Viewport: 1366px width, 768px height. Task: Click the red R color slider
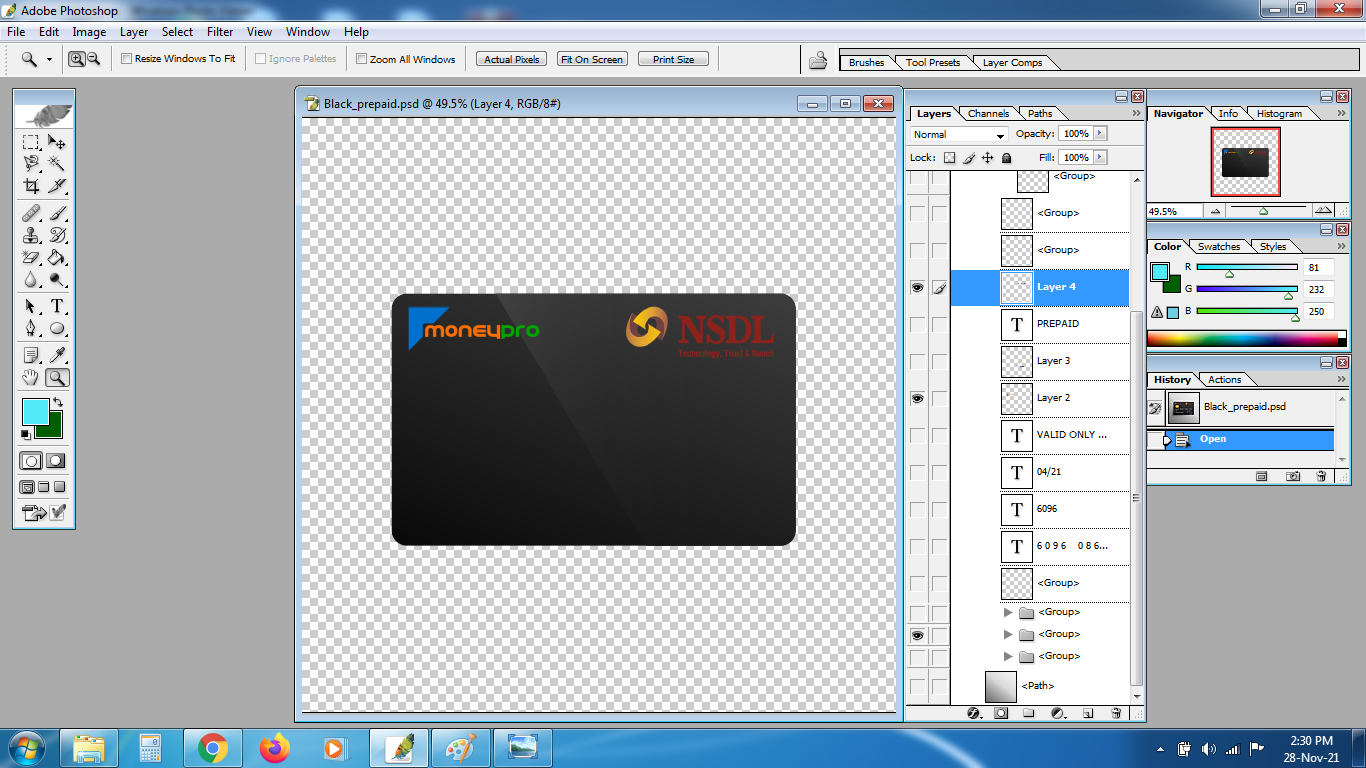[x=1246, y=267]
